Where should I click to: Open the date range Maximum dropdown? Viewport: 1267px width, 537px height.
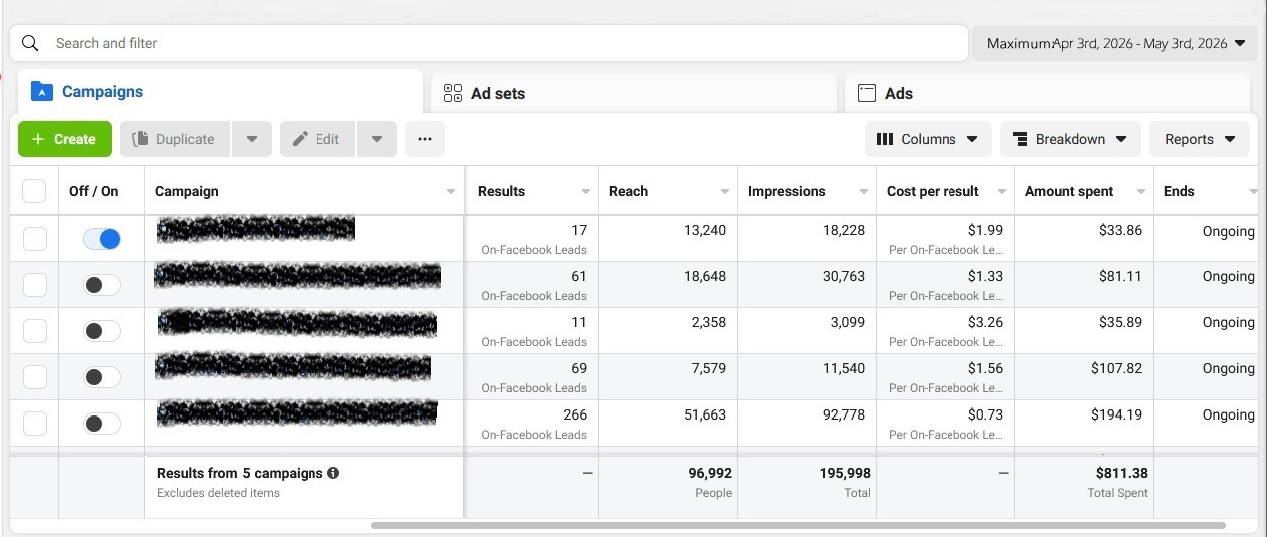(1115, 43)
